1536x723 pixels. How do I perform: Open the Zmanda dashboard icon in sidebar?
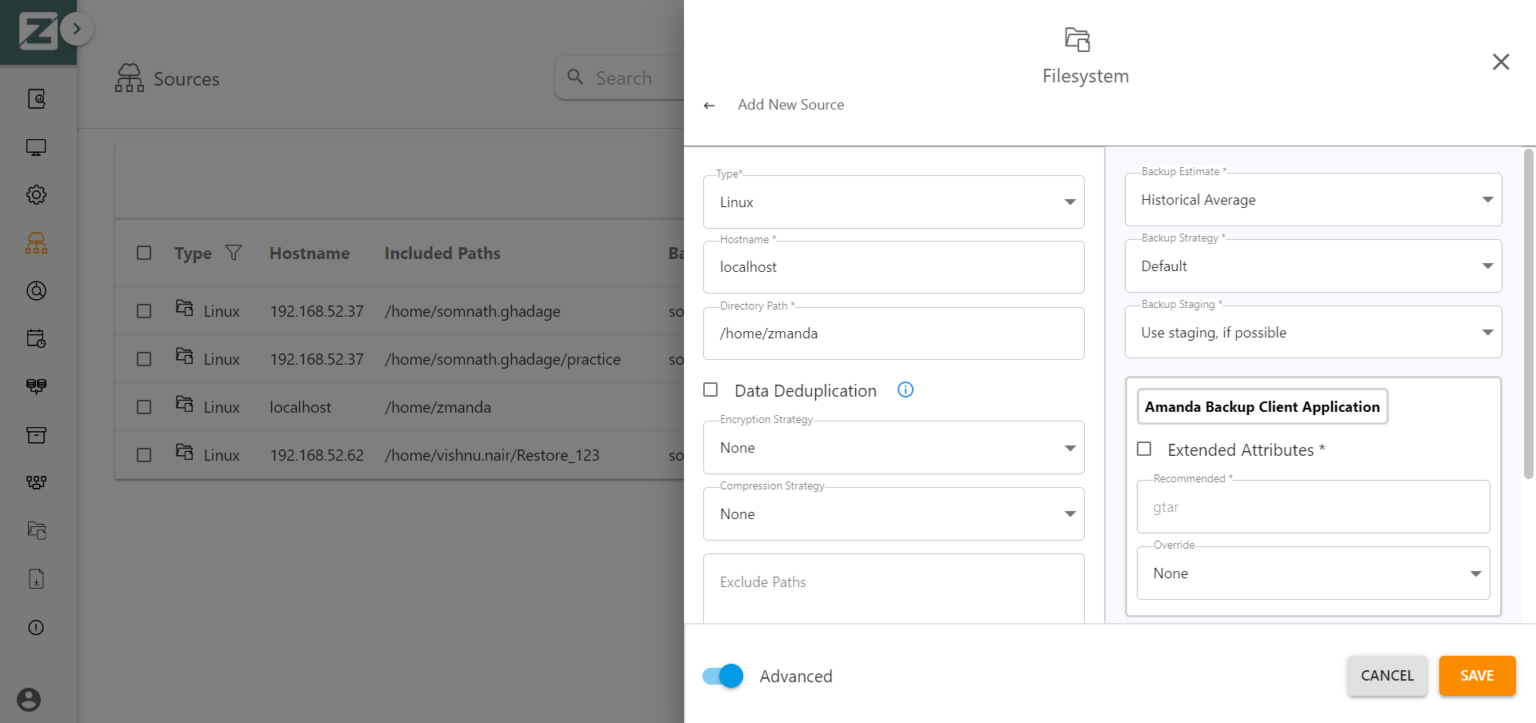pyautogui.click(x=36, y=99)
